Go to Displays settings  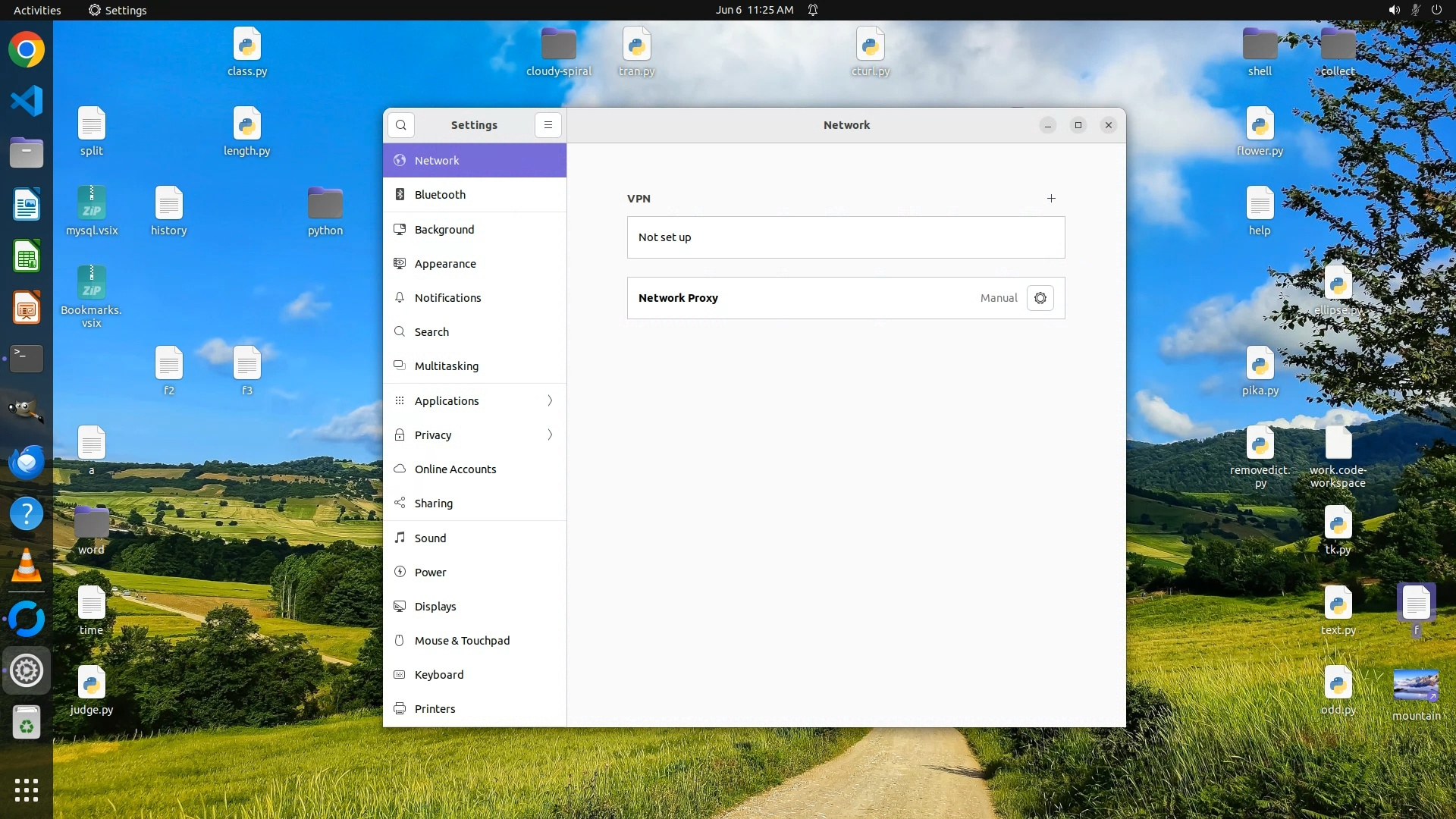(x=435, y=607)
